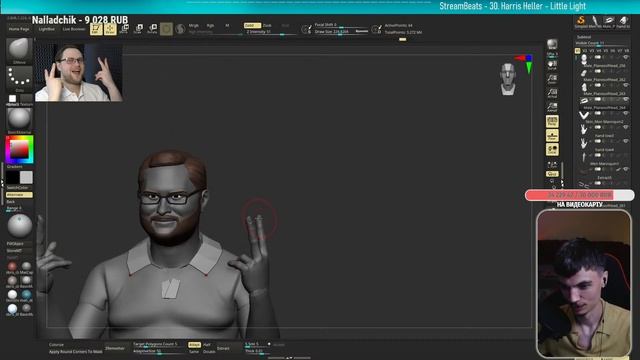Enable the M material channel button
The height and width of the screenshot is (360, 640).
point(227,25)
